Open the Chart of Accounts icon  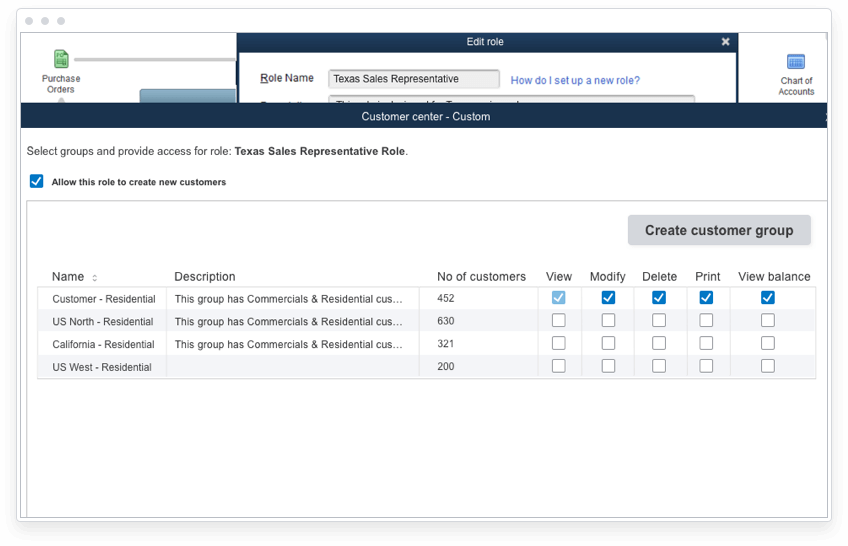[796, 62]
